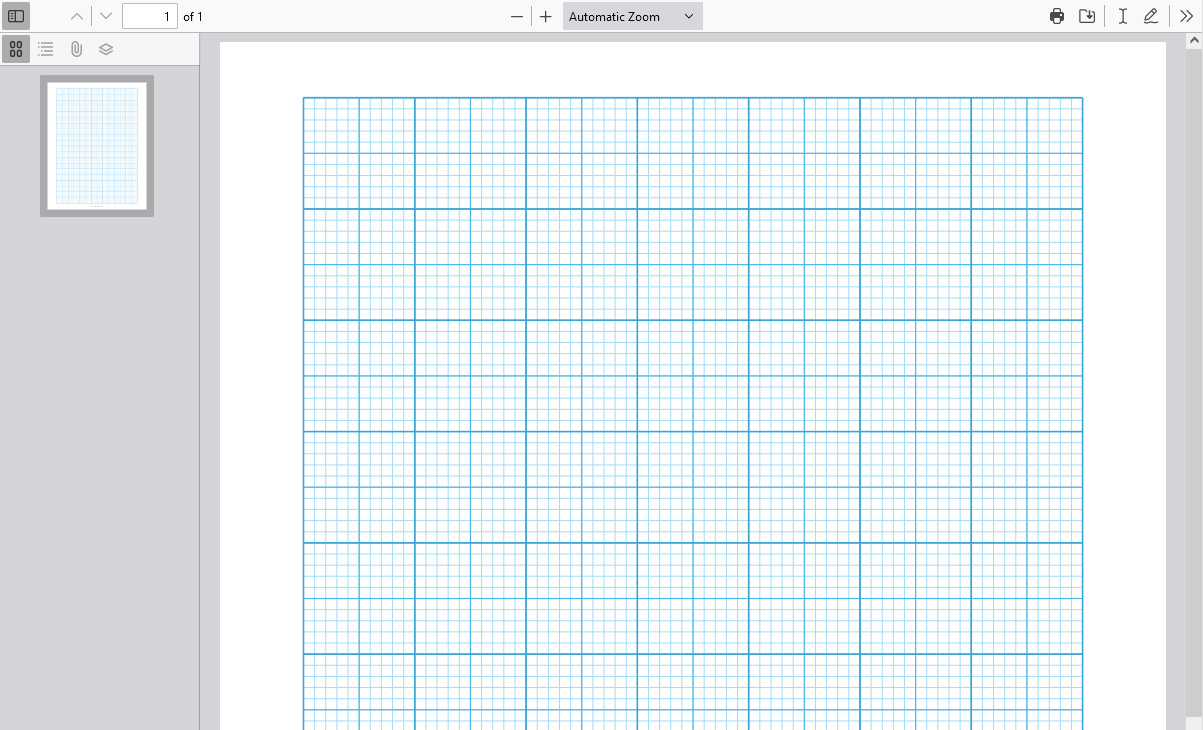Click the page number input field
This screenshot has height=730, width=1203.
click(x=150, y=16)
